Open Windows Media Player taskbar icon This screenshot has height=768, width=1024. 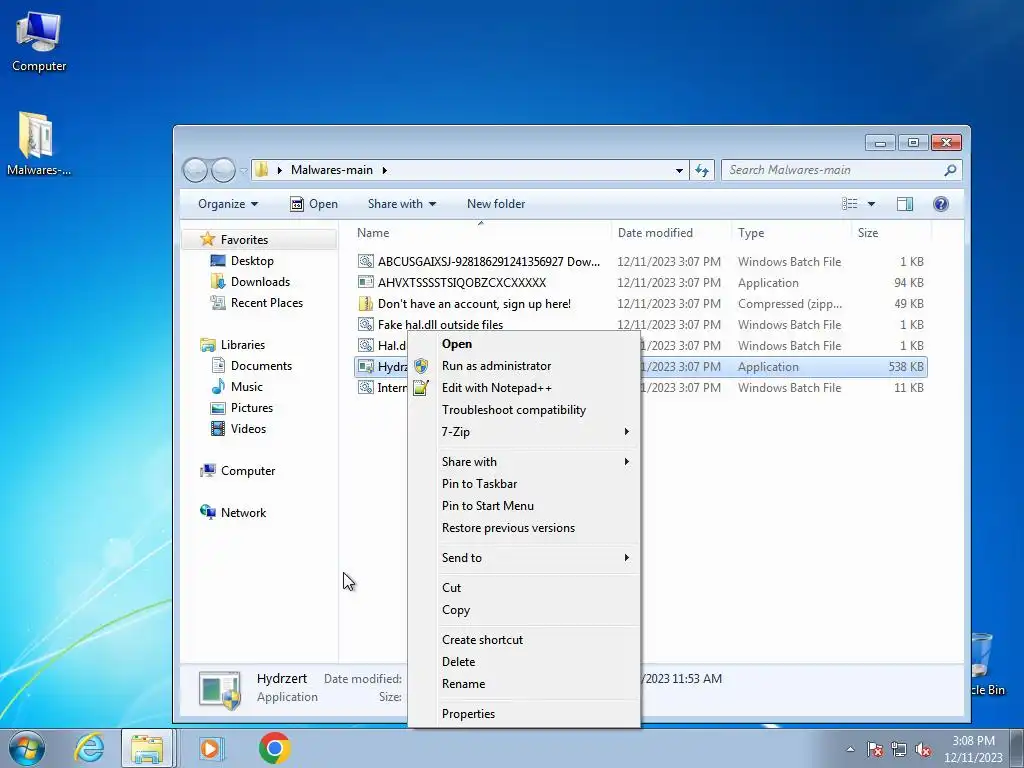pos(211,748)
